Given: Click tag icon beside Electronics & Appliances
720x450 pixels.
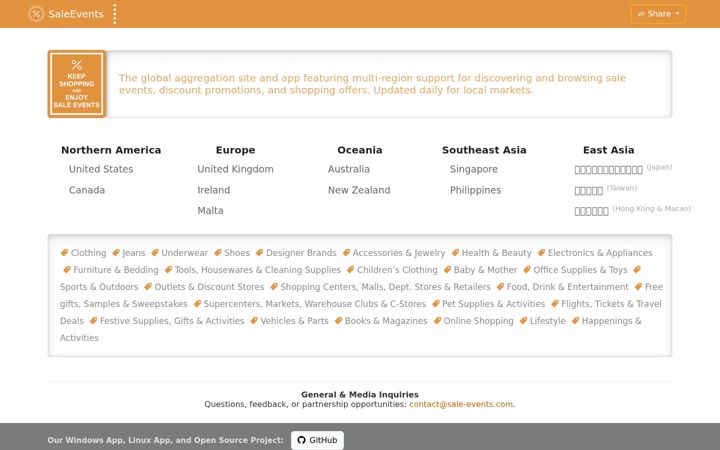Looking at the screenshot, I should (x=541, y=253).
